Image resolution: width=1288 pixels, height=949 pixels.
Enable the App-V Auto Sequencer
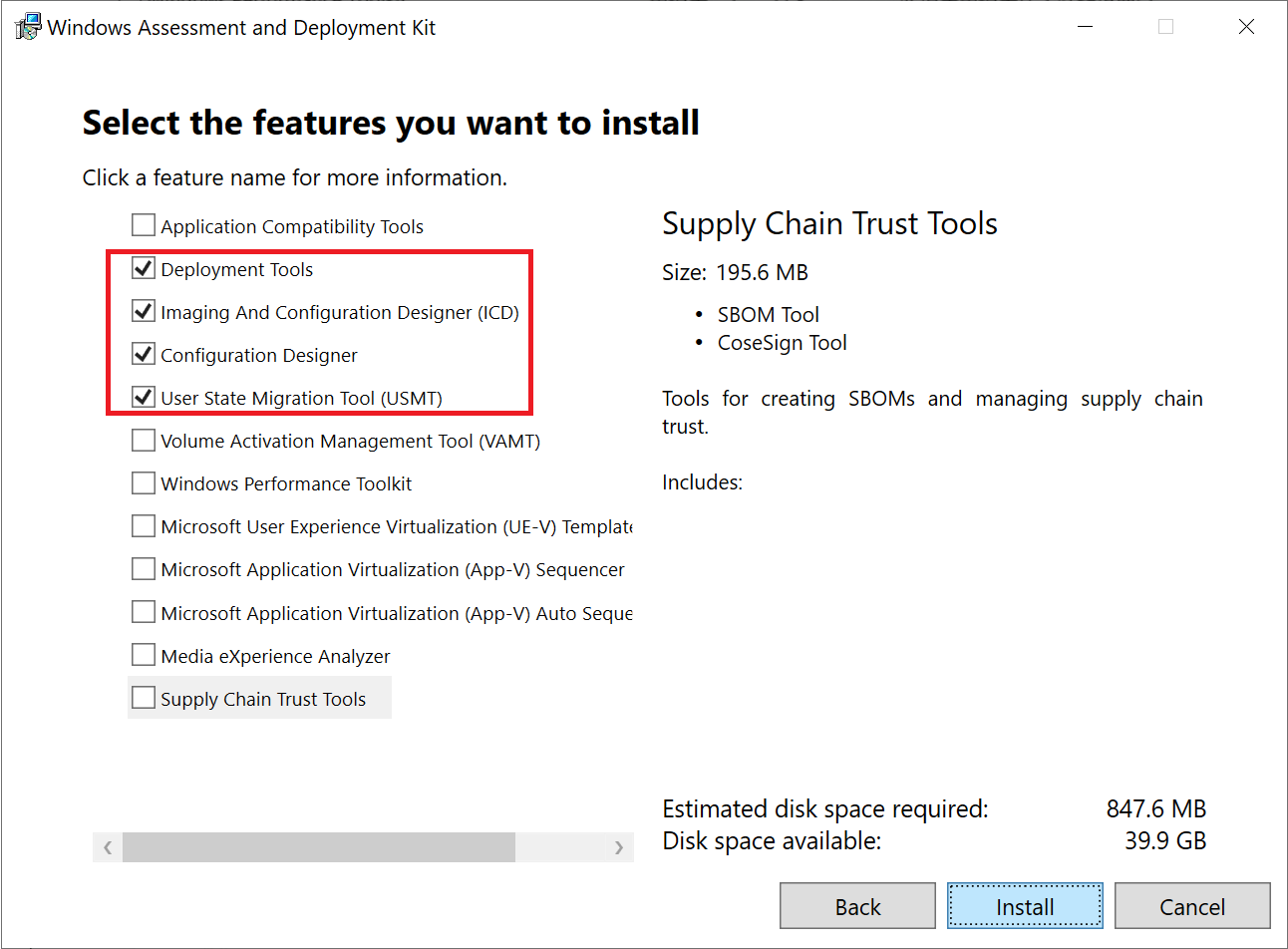(x=143, y=612)
